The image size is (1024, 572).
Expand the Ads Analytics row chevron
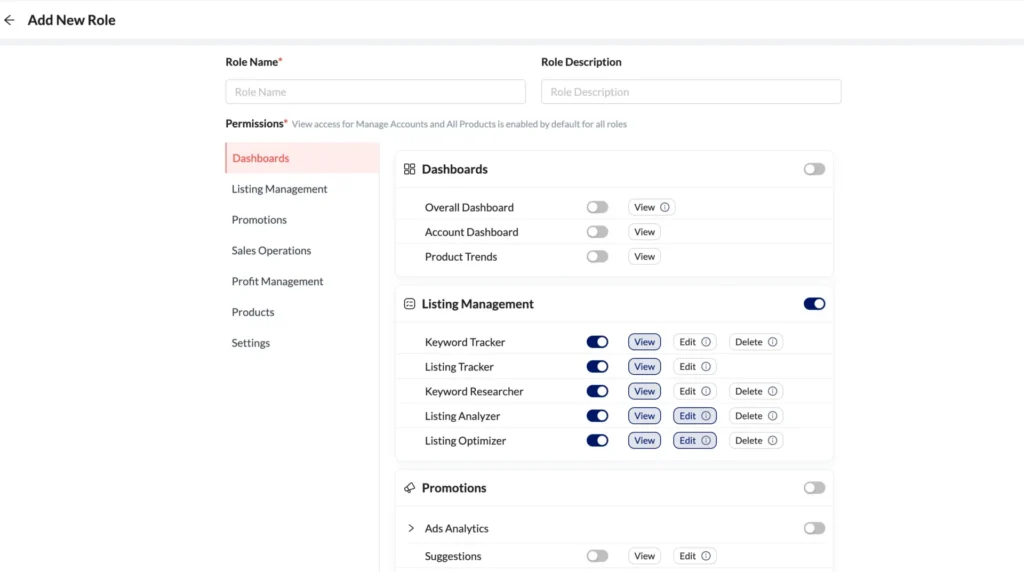pos(411,528)
